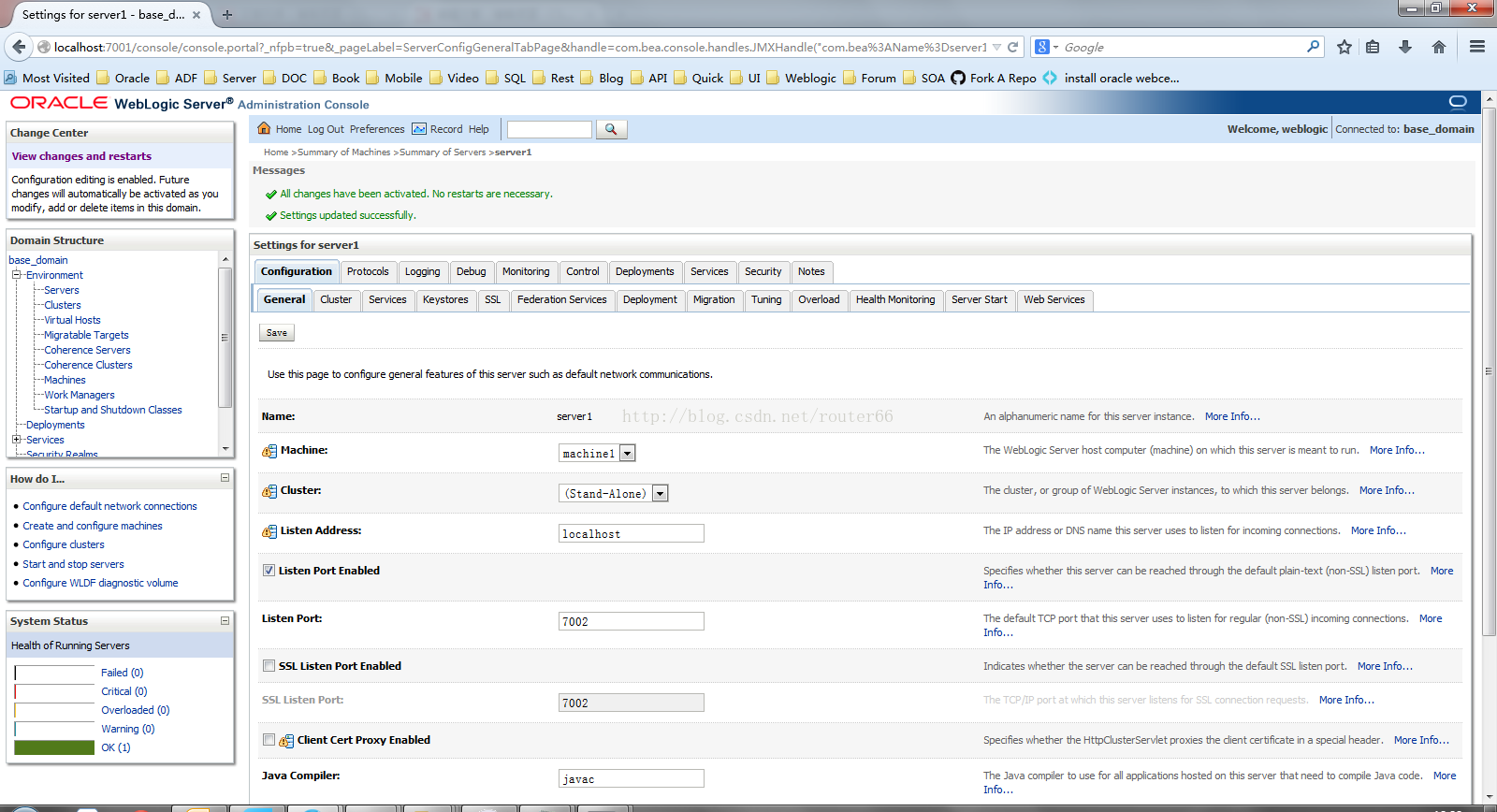Open the Server Start sub-tab

pos(980,299)
